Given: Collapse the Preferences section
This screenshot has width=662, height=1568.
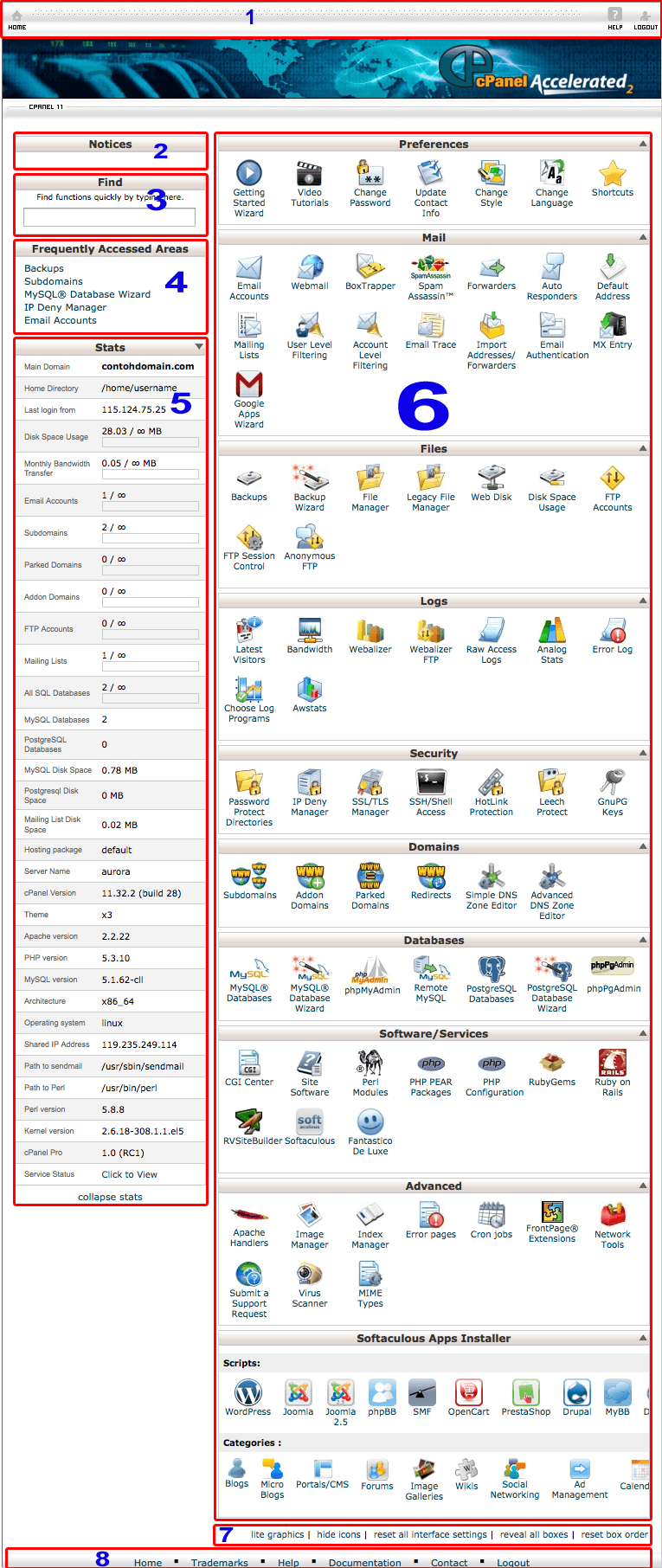Looking at the screenshot, I should (x=643, y=144).
